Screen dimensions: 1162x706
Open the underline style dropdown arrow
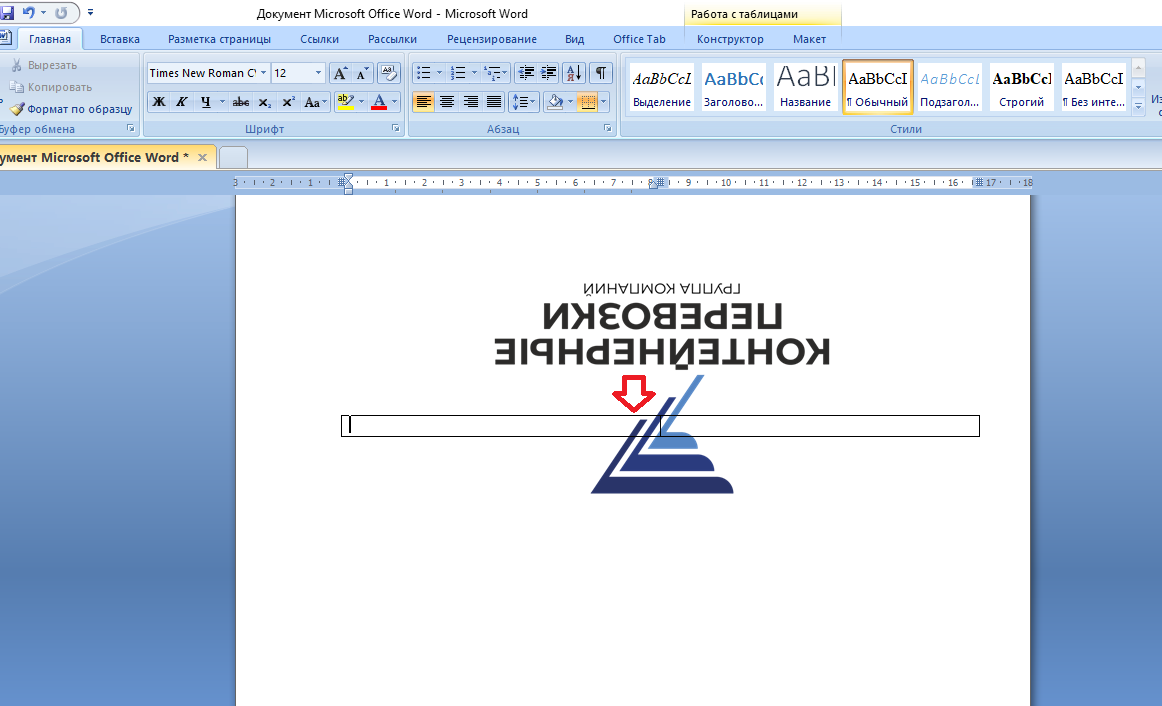(x=222, y=102)
